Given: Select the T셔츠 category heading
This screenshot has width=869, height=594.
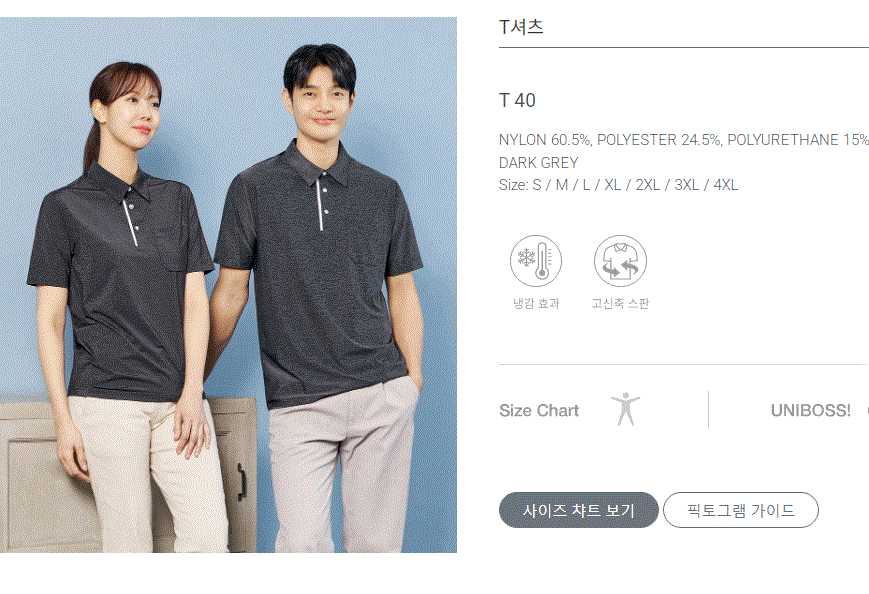Looking at the screenshot, I should [x=521, y=27].
